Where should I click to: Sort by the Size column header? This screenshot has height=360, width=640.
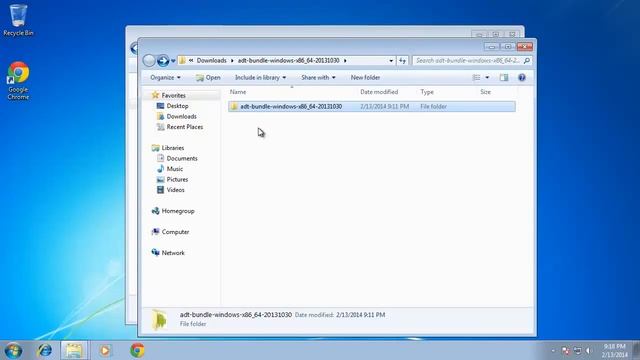point(485,92)
